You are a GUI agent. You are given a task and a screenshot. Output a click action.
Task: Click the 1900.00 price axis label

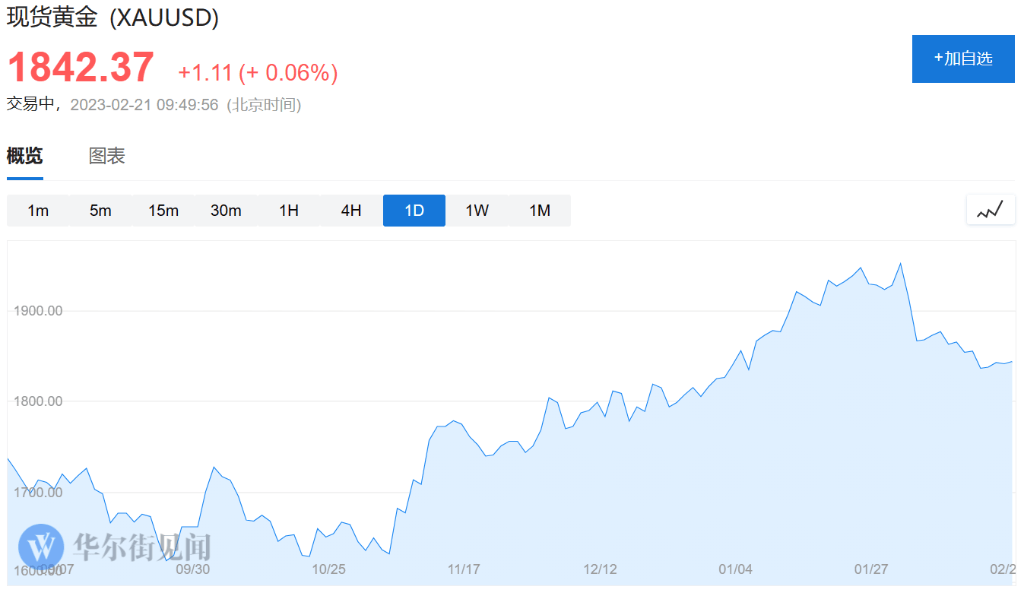pyautogui.click(x=39, y=310)
